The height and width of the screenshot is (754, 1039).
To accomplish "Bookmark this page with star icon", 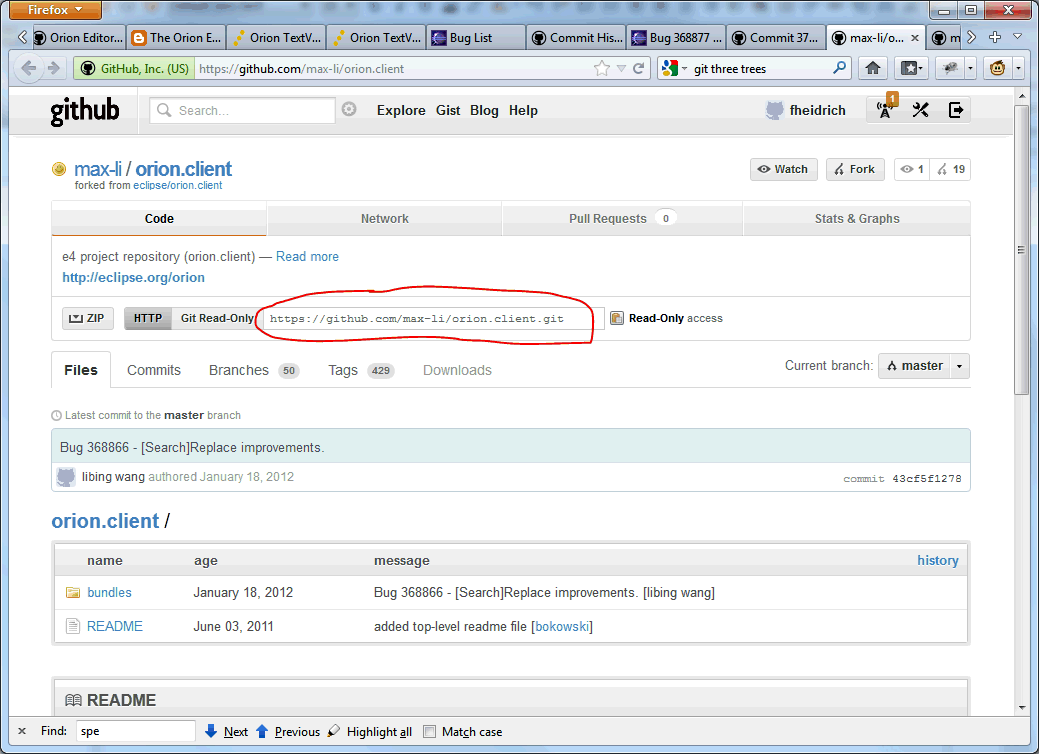I will coord(601,69).
